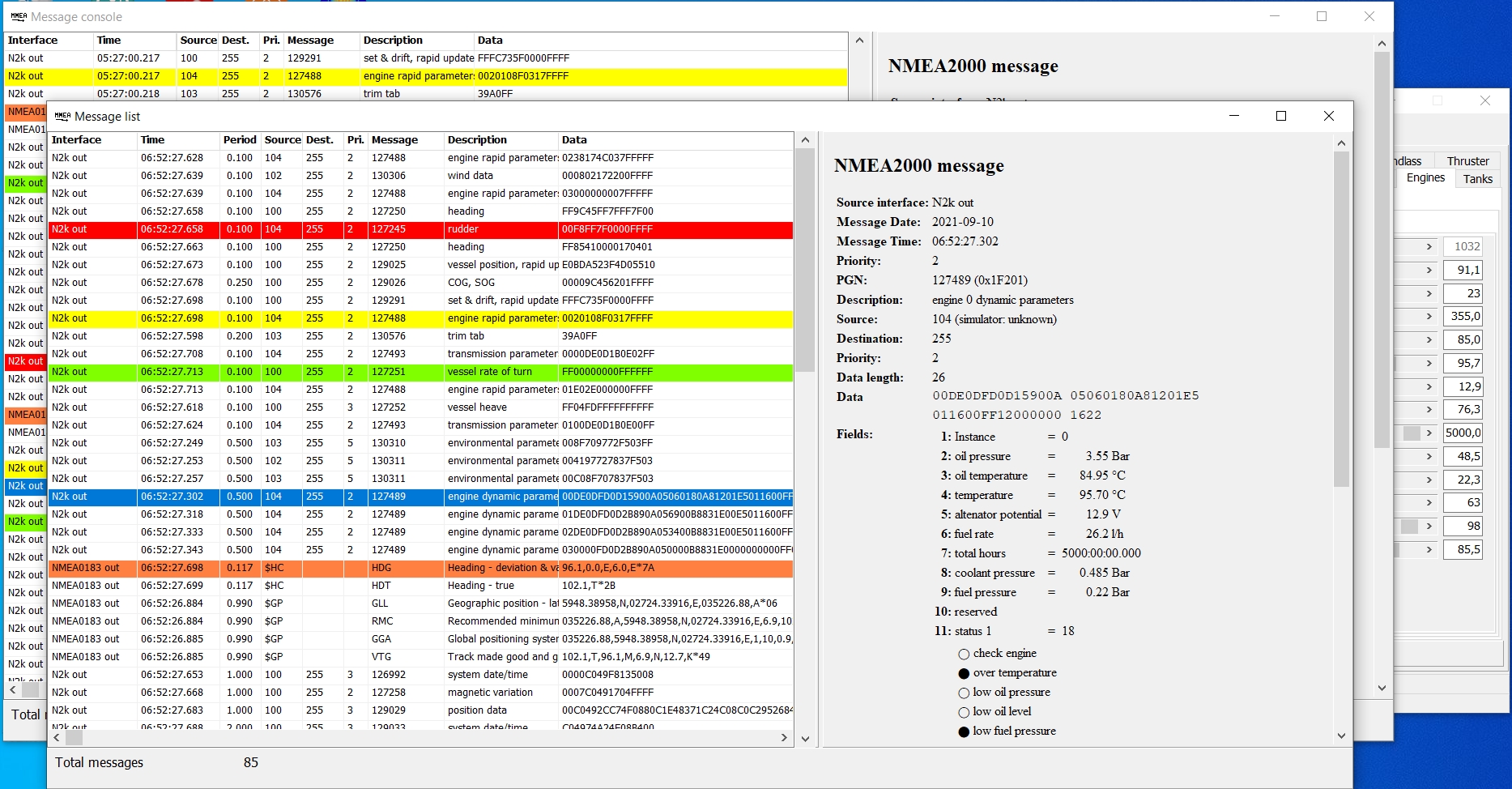Click the NMEA icon in Message list title bar
The width and height of the screenshot is (1512, 789).
pos(62,116)
